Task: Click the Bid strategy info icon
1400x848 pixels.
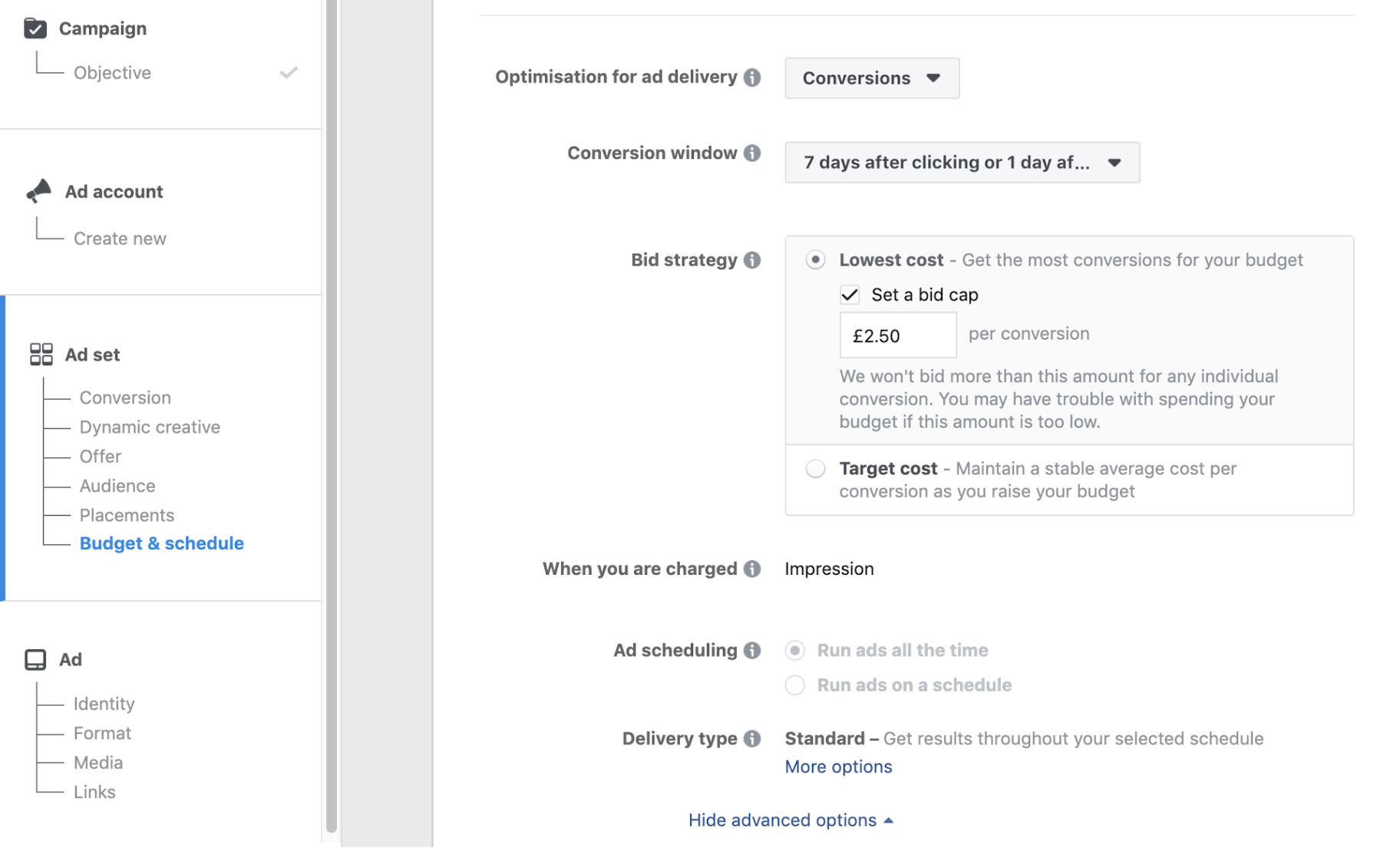Action: coord(752,260)
